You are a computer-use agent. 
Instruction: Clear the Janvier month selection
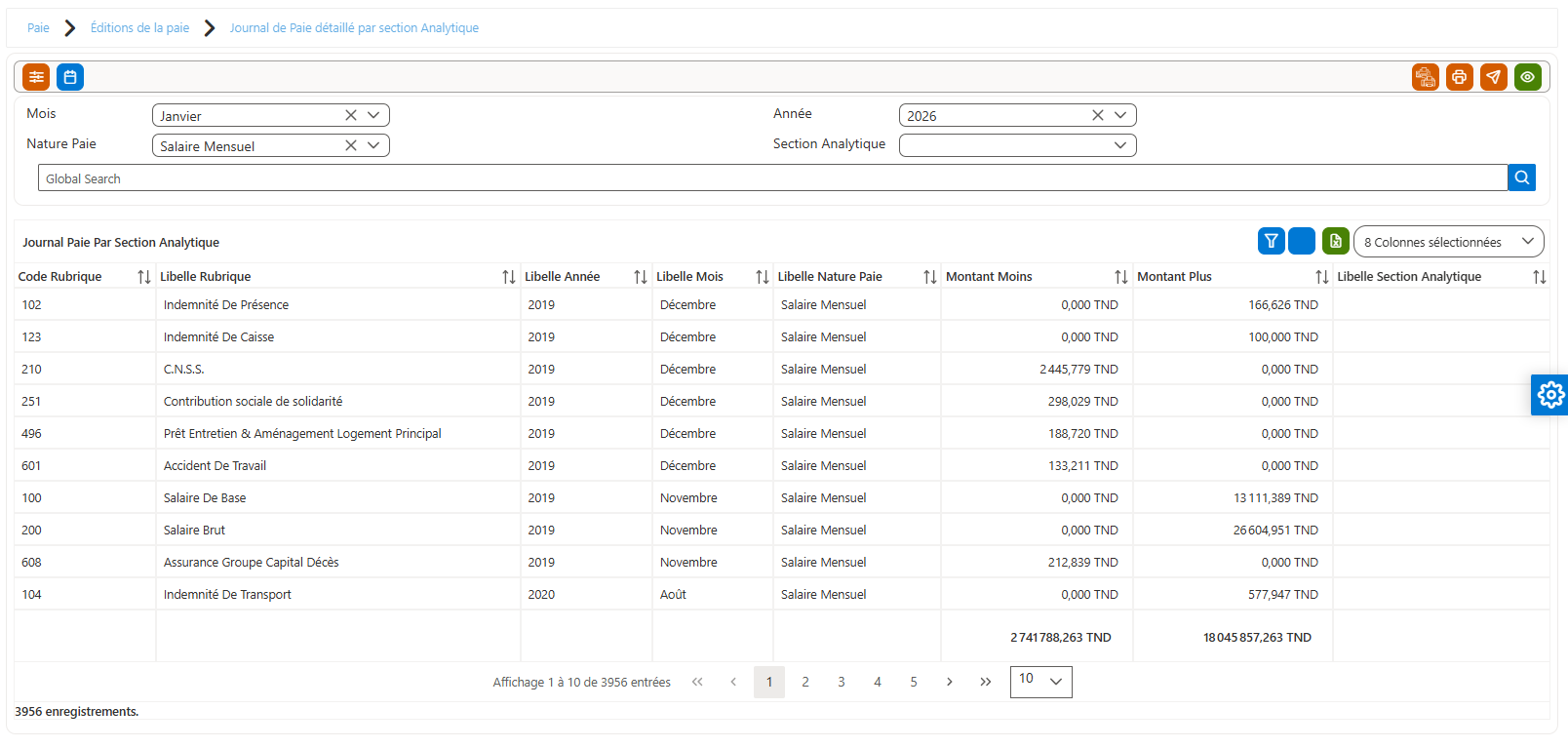pyautogui.click(x=351, y=115)
